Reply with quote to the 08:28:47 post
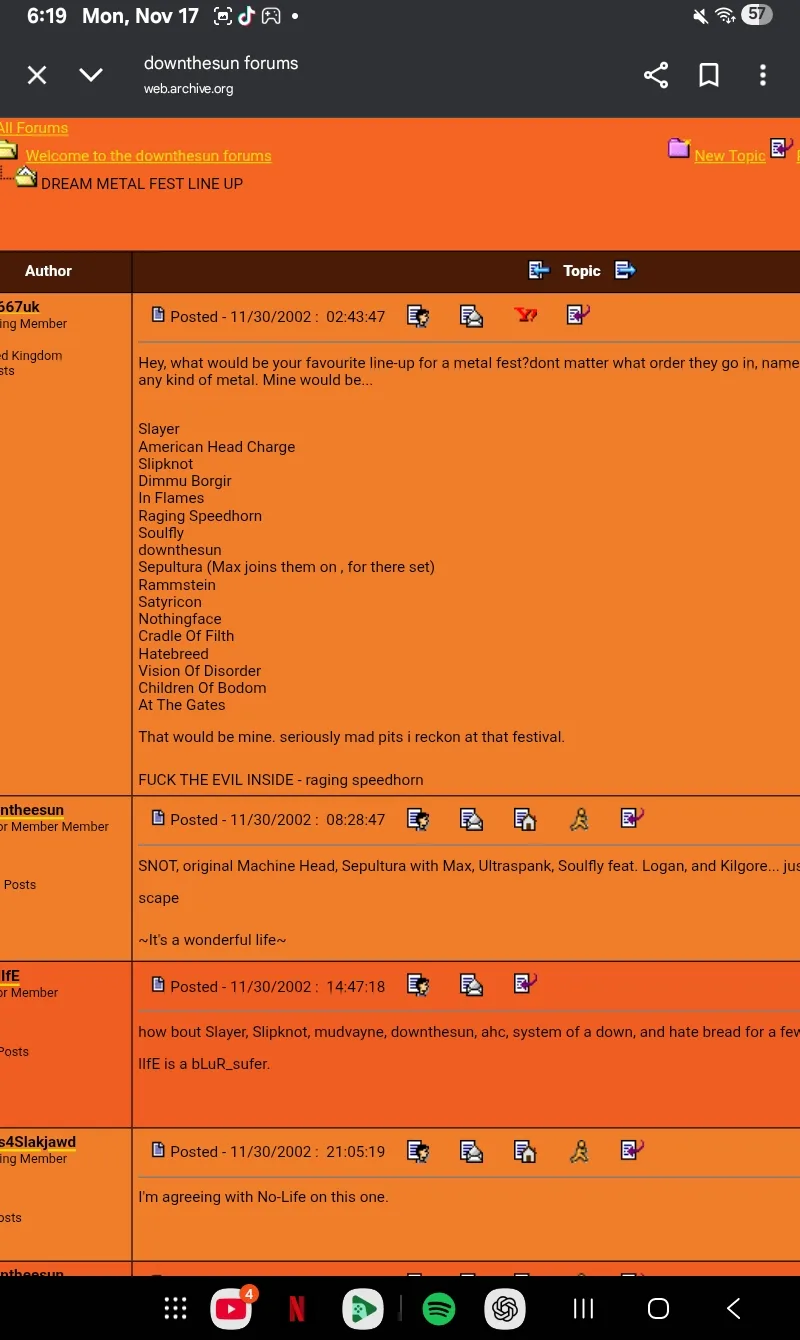 tap(632, 818)
